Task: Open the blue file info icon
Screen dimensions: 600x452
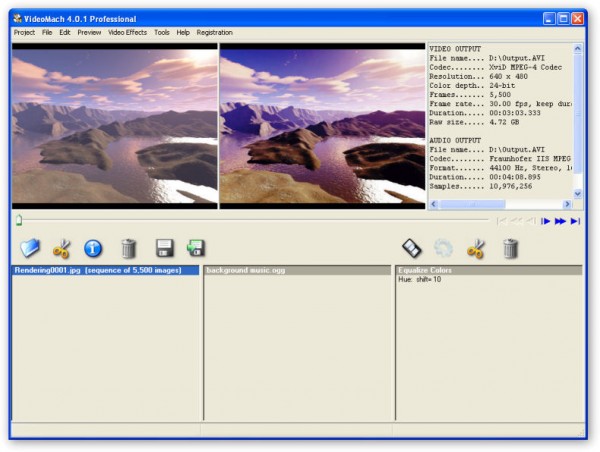Action: point(93,248)
